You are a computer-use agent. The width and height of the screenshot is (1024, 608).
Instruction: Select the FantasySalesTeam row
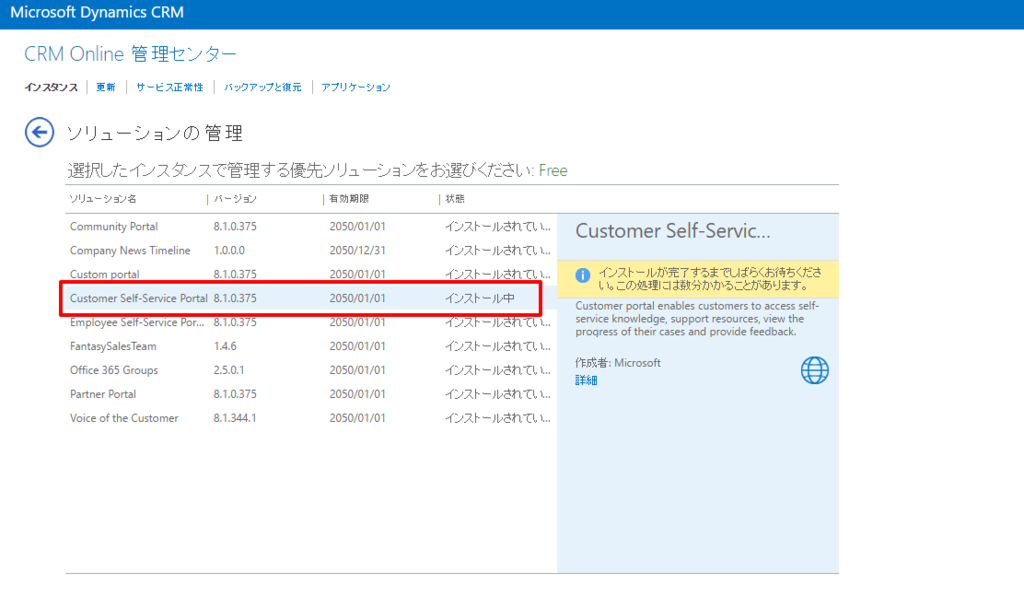[x=311, y=346]
